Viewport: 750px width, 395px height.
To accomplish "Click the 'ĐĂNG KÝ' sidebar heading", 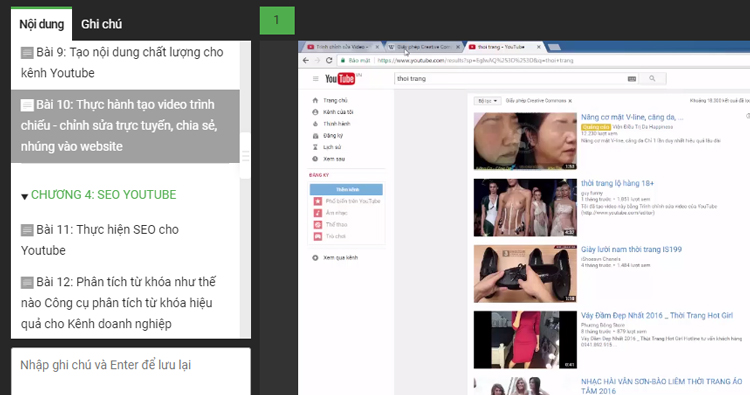I will tap(319, 175).
